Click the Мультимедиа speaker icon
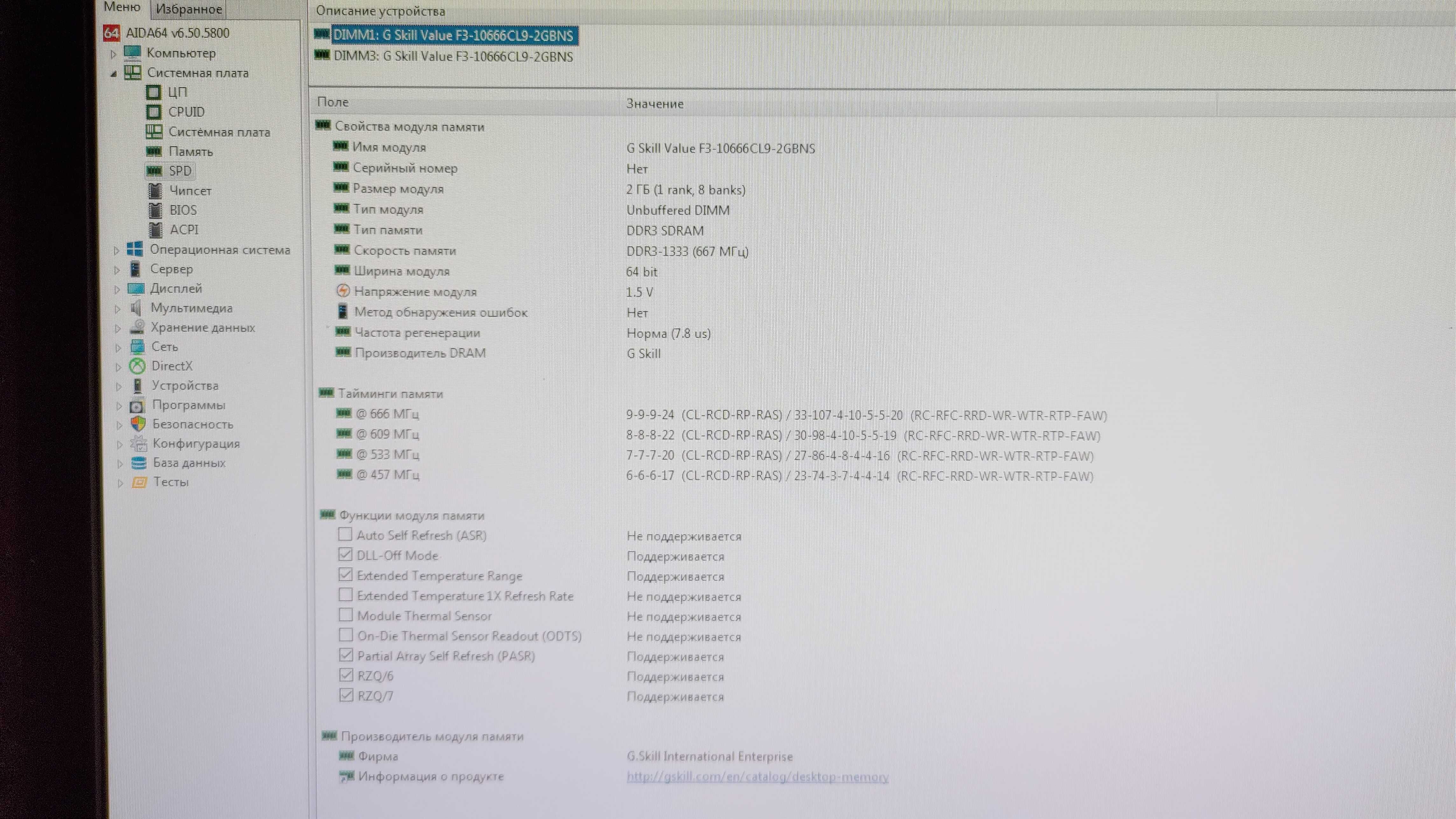This screenshot has height=819, width=1456. [136, 308]
